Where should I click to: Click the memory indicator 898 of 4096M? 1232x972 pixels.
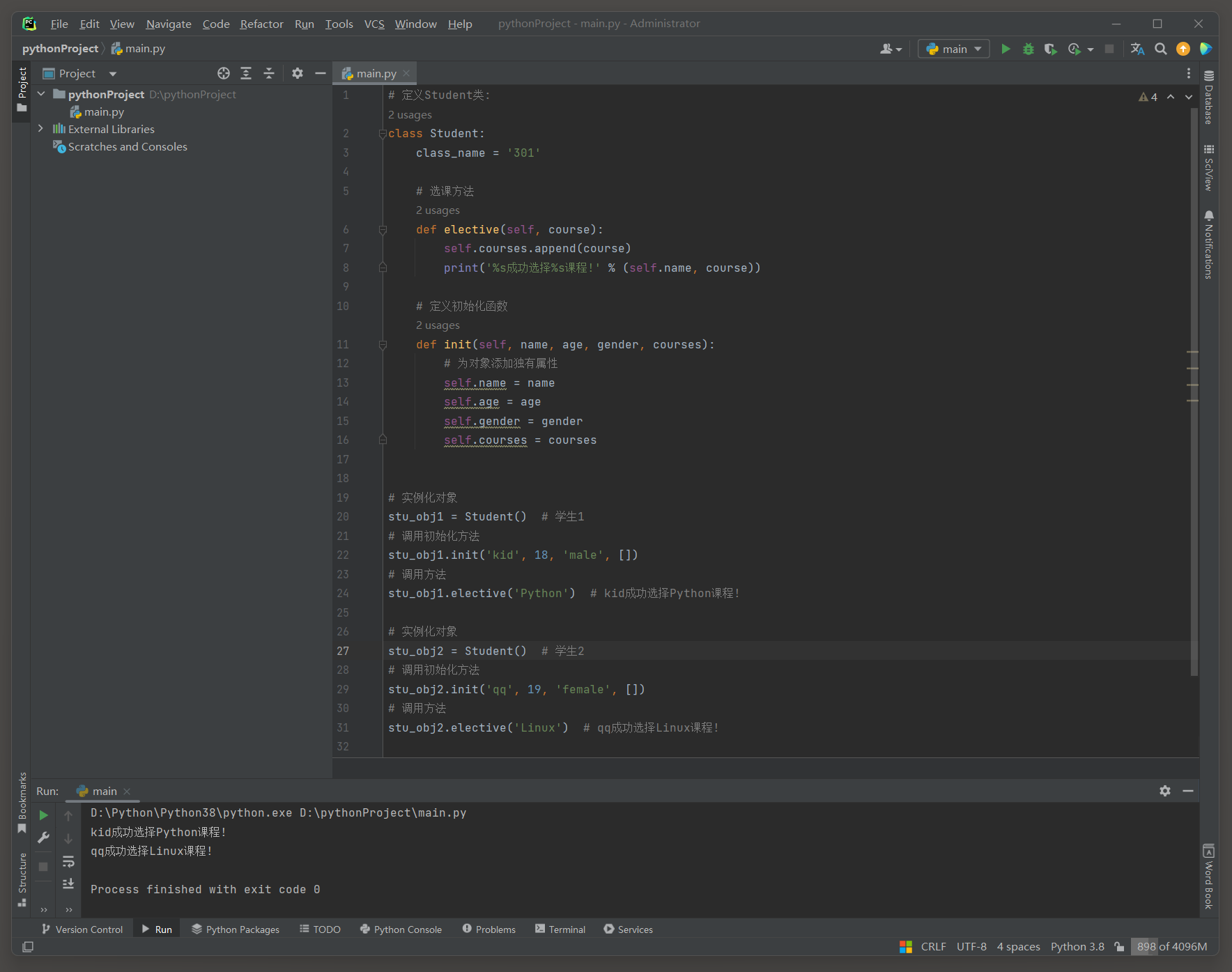click(1171, 946)
